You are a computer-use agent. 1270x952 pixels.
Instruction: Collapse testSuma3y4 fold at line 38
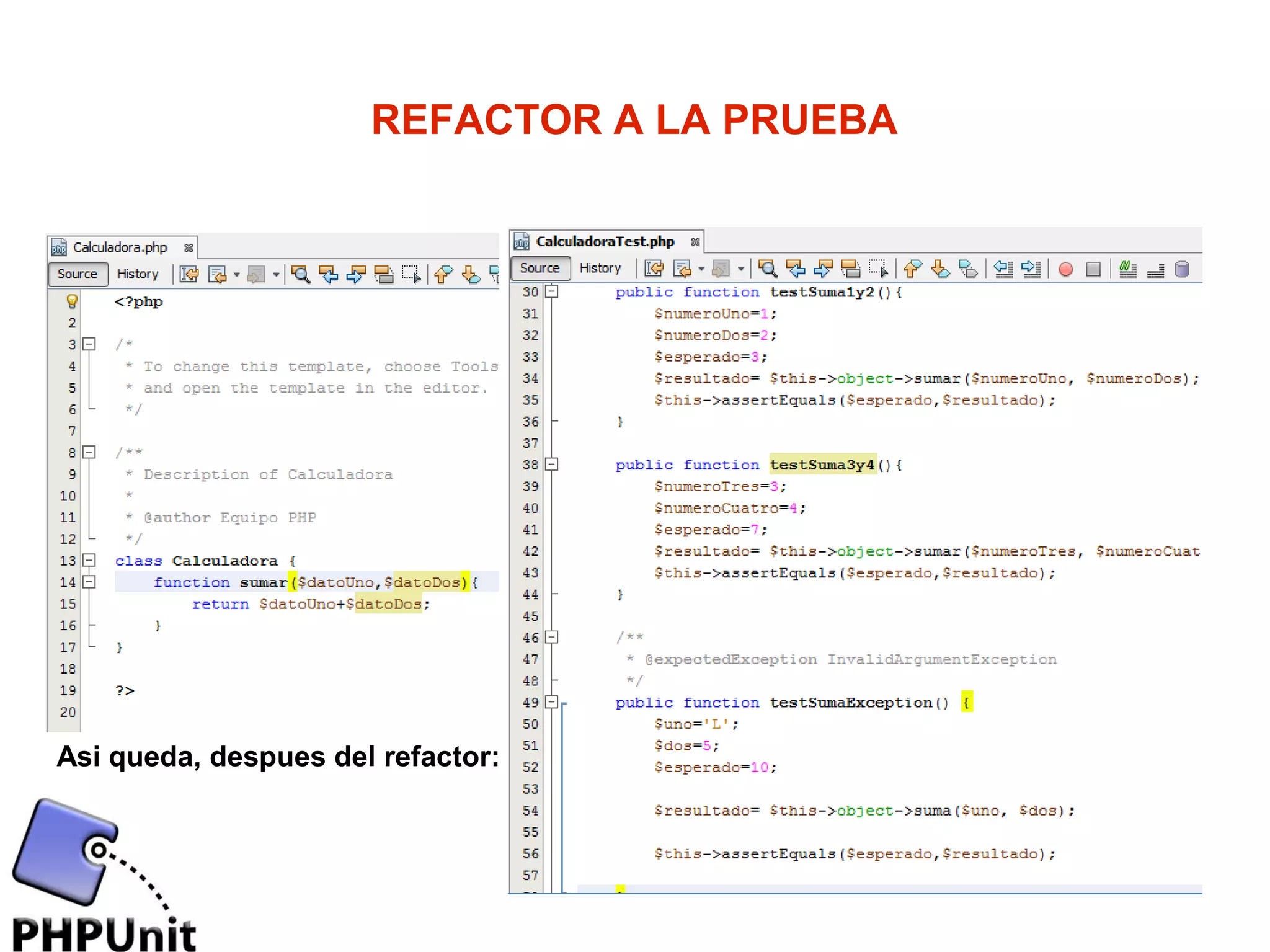point(552,464)
